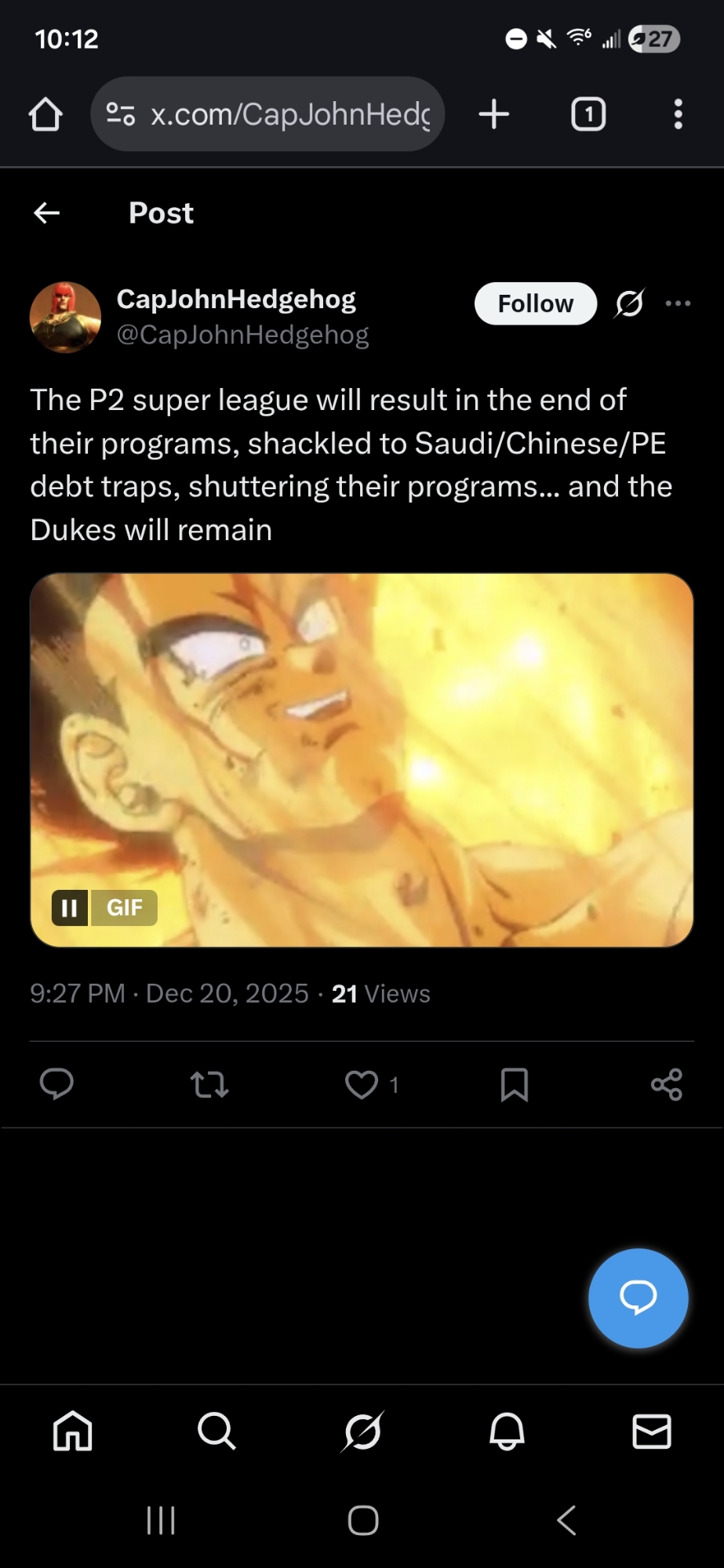Tap the blue floating reply button
Image resolution: width=724 pixels, height=1568 pixels.
pyautogui.click(x=639, y=1298)
